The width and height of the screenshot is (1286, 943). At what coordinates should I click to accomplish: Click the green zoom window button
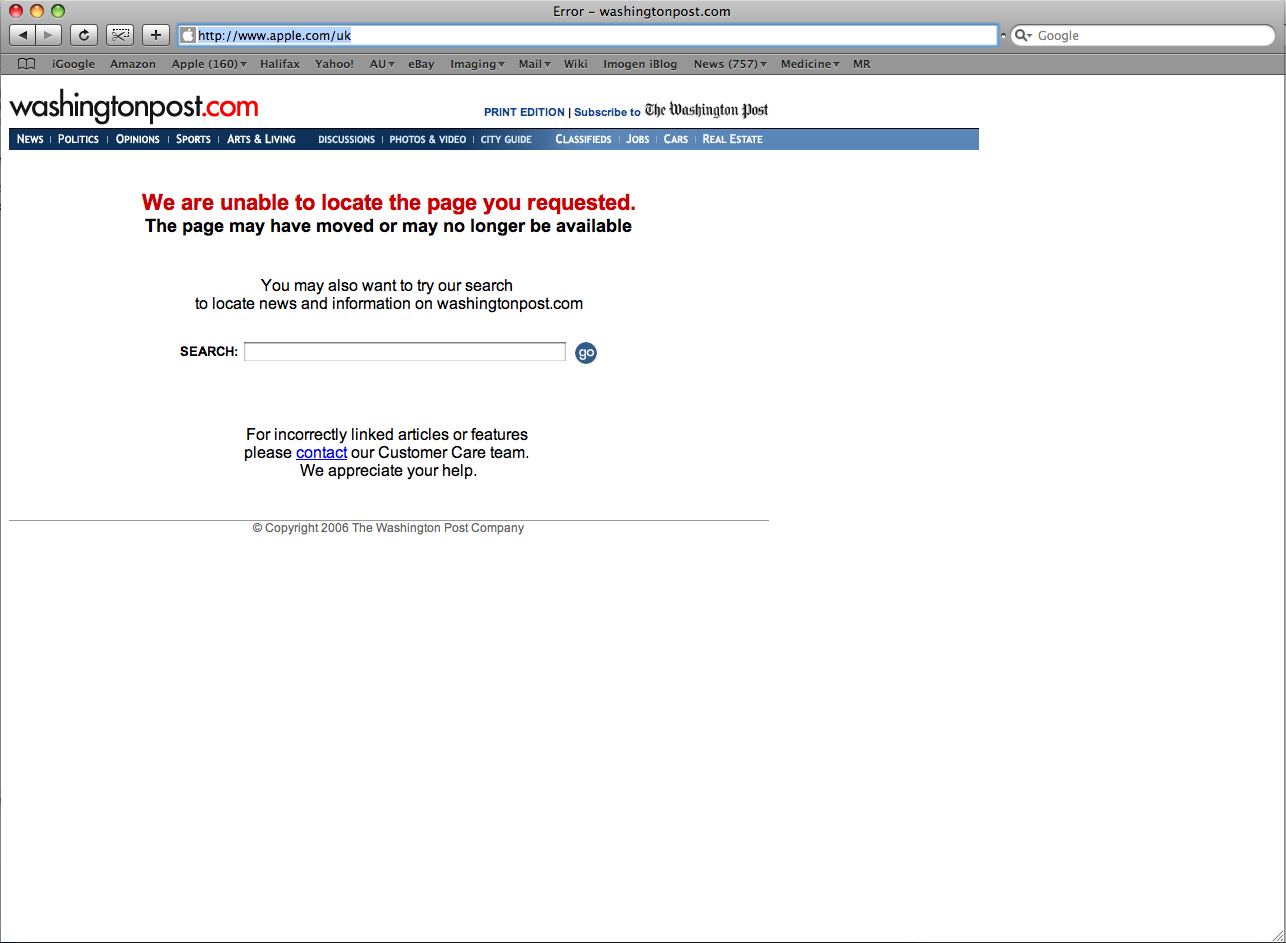coord(58,11)
